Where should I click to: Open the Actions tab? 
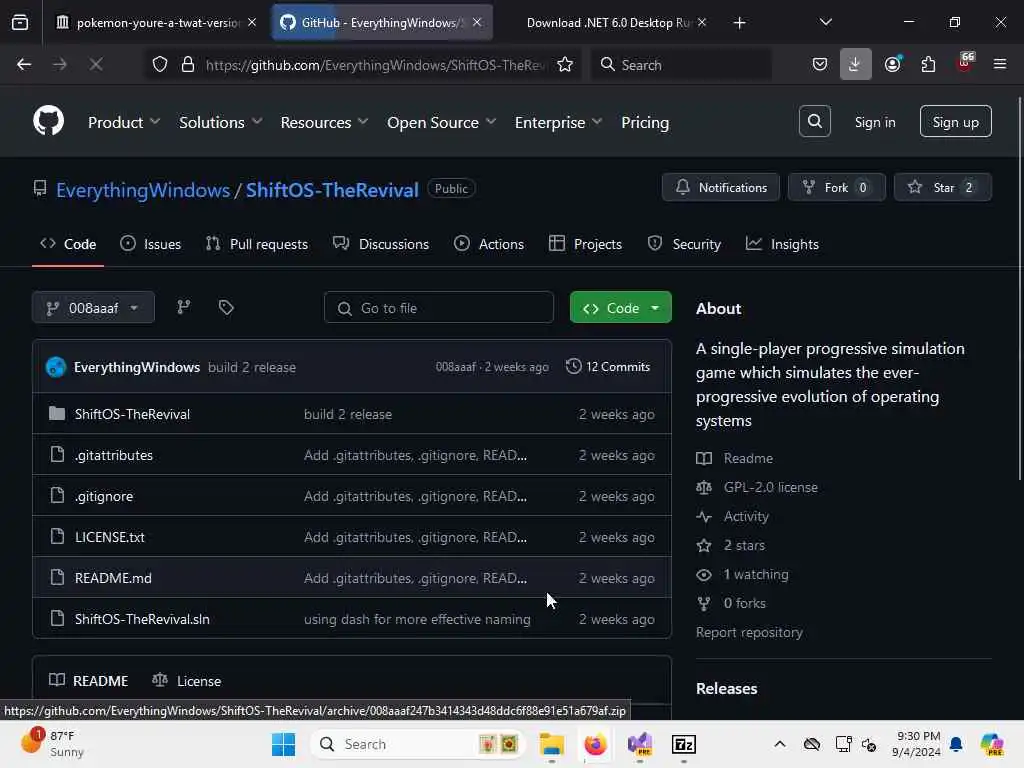488,244
